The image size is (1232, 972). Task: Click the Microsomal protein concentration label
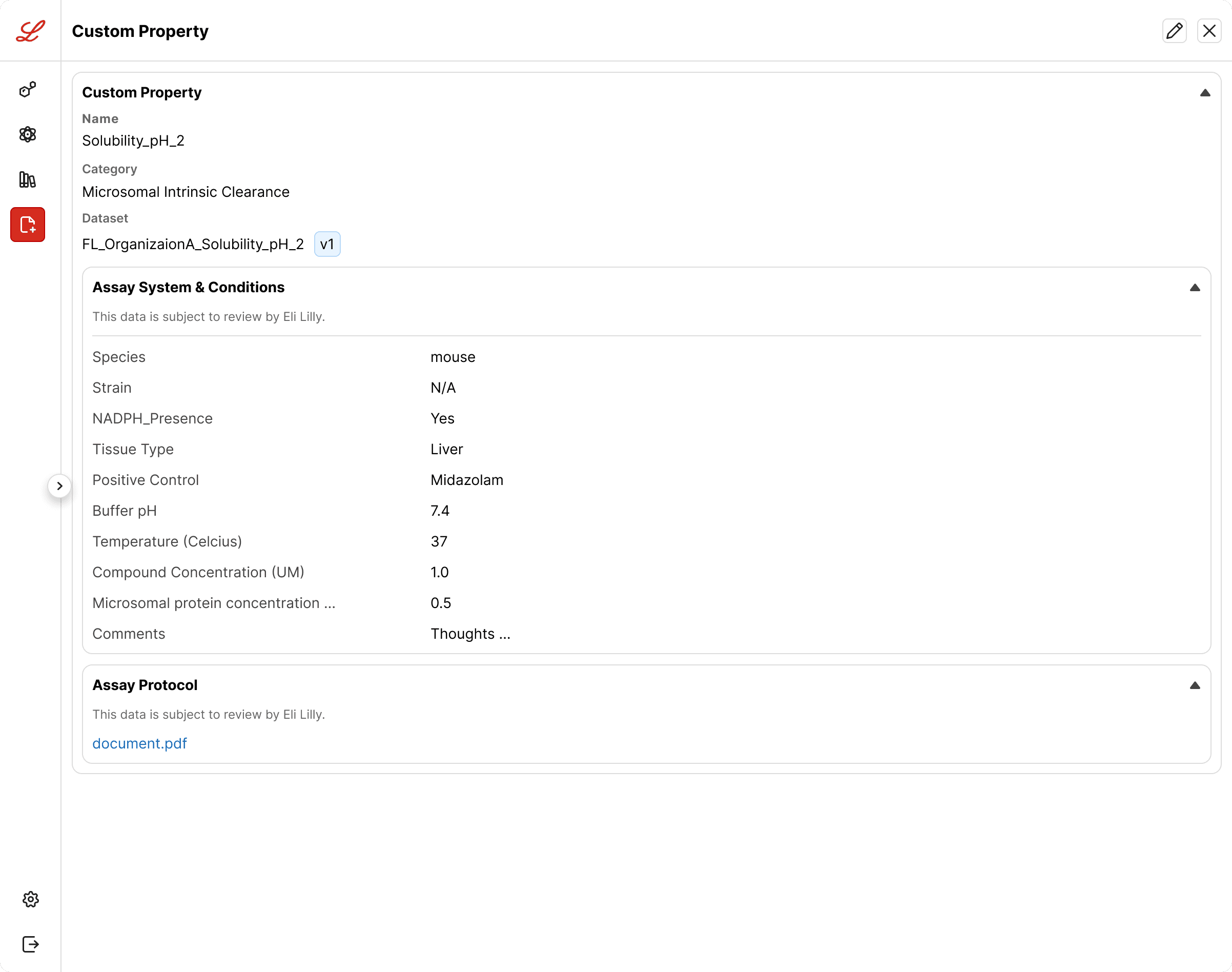(214, 603)
